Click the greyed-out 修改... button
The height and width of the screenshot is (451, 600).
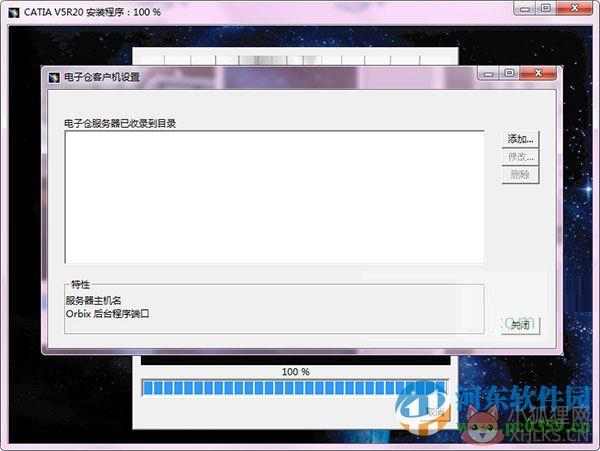coord(520,156)
